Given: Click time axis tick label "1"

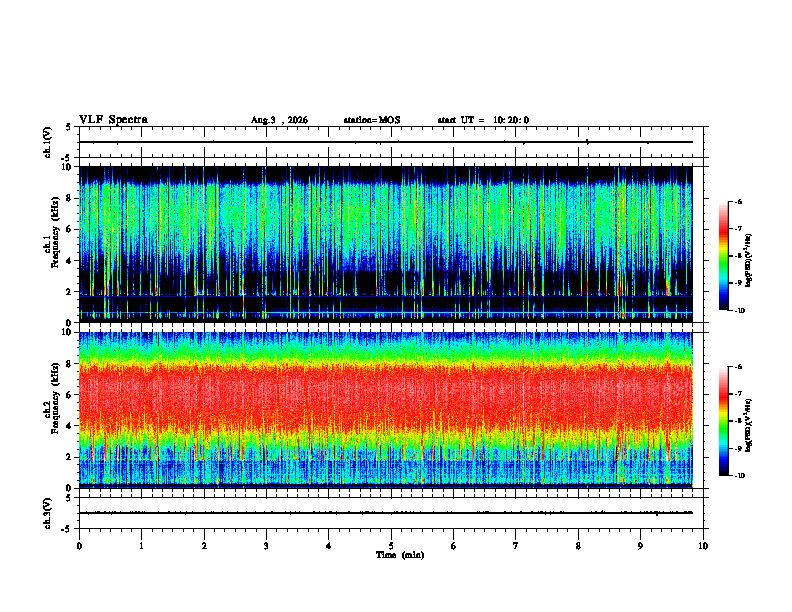Looking at the screenshot, I should point(141,546).
